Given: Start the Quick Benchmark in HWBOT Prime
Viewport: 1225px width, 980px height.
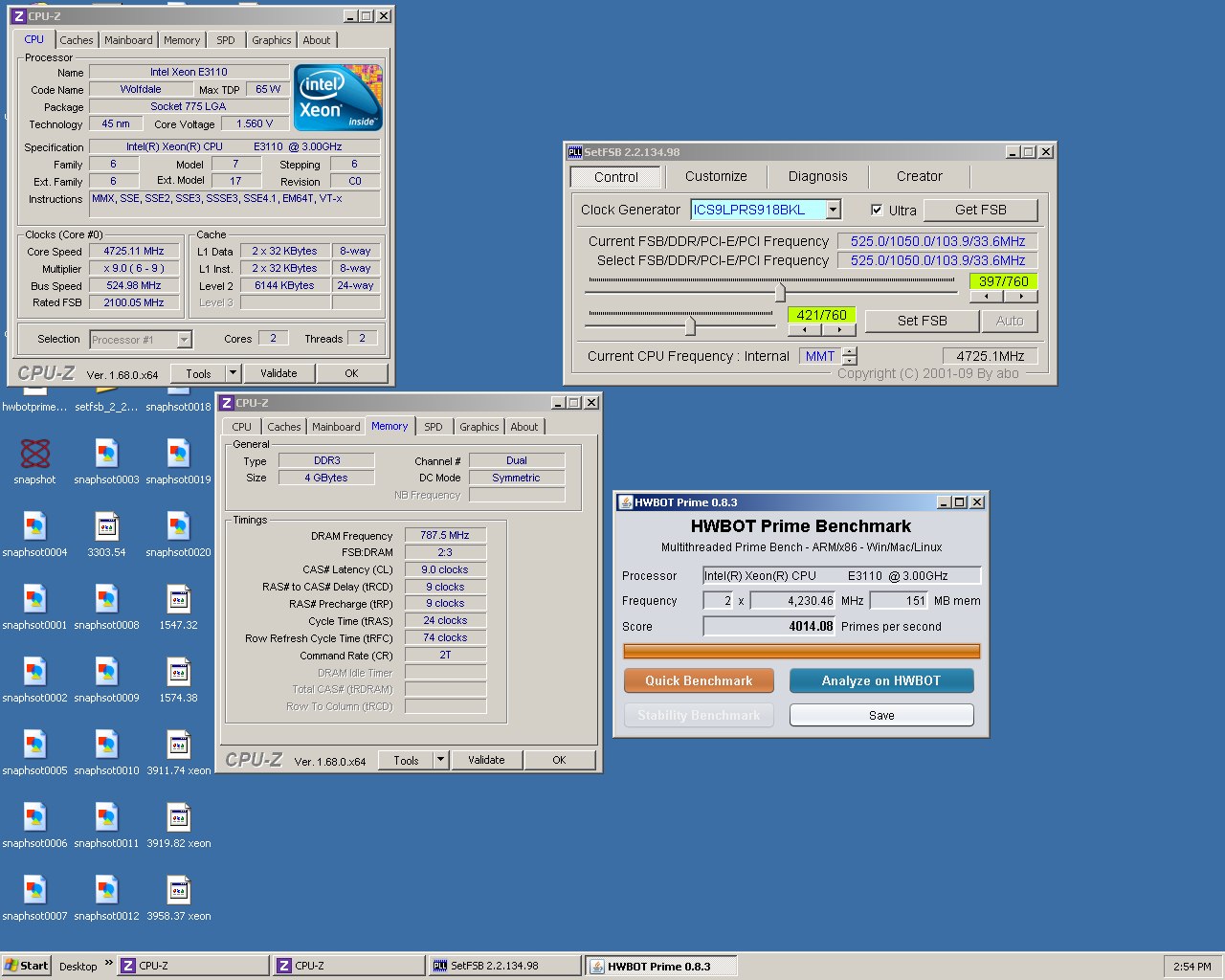Looking at the screenshot, I should 699,680.
